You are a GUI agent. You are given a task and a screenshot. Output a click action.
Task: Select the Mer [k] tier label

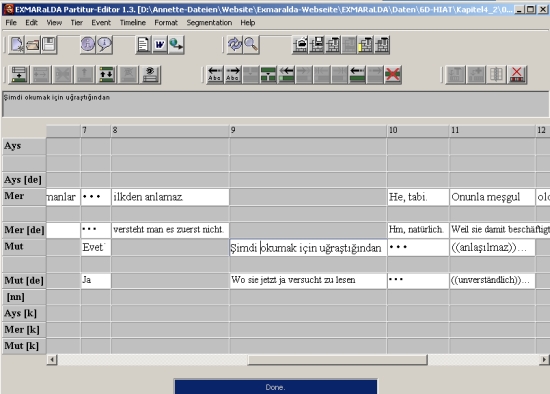coord(24,330)
